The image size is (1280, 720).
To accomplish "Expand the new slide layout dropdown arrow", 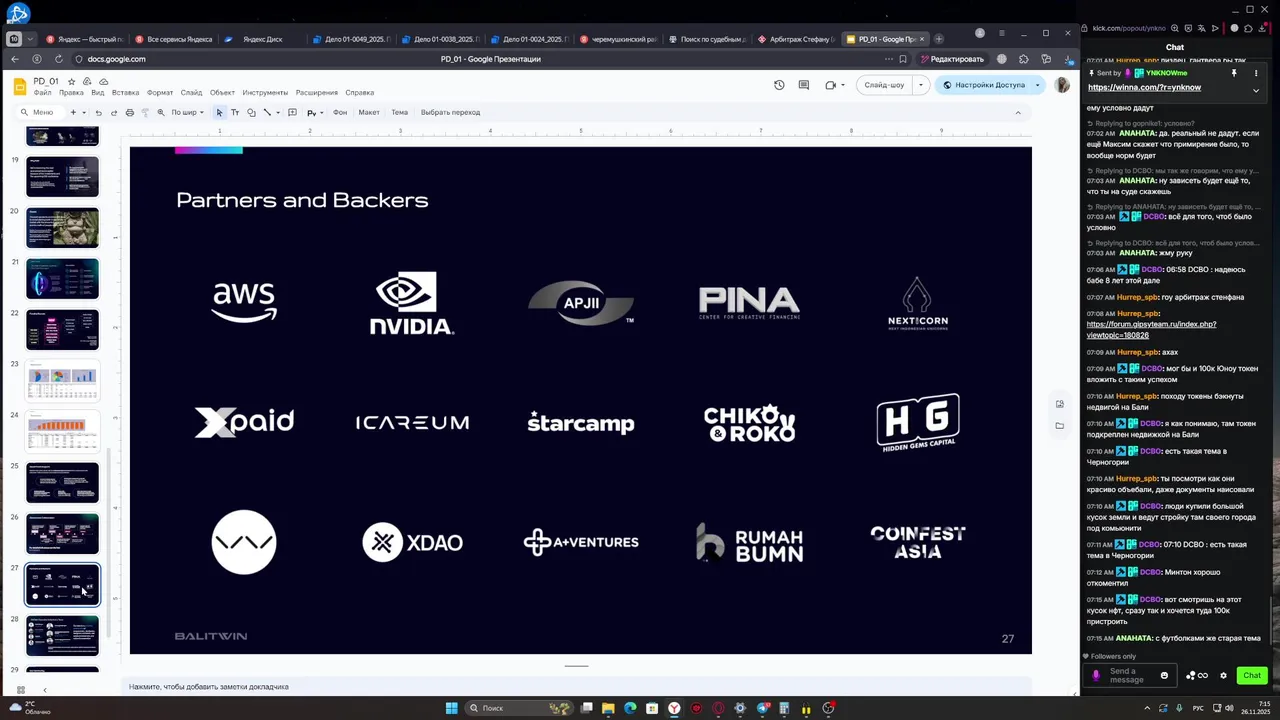I will coord(84,112).
